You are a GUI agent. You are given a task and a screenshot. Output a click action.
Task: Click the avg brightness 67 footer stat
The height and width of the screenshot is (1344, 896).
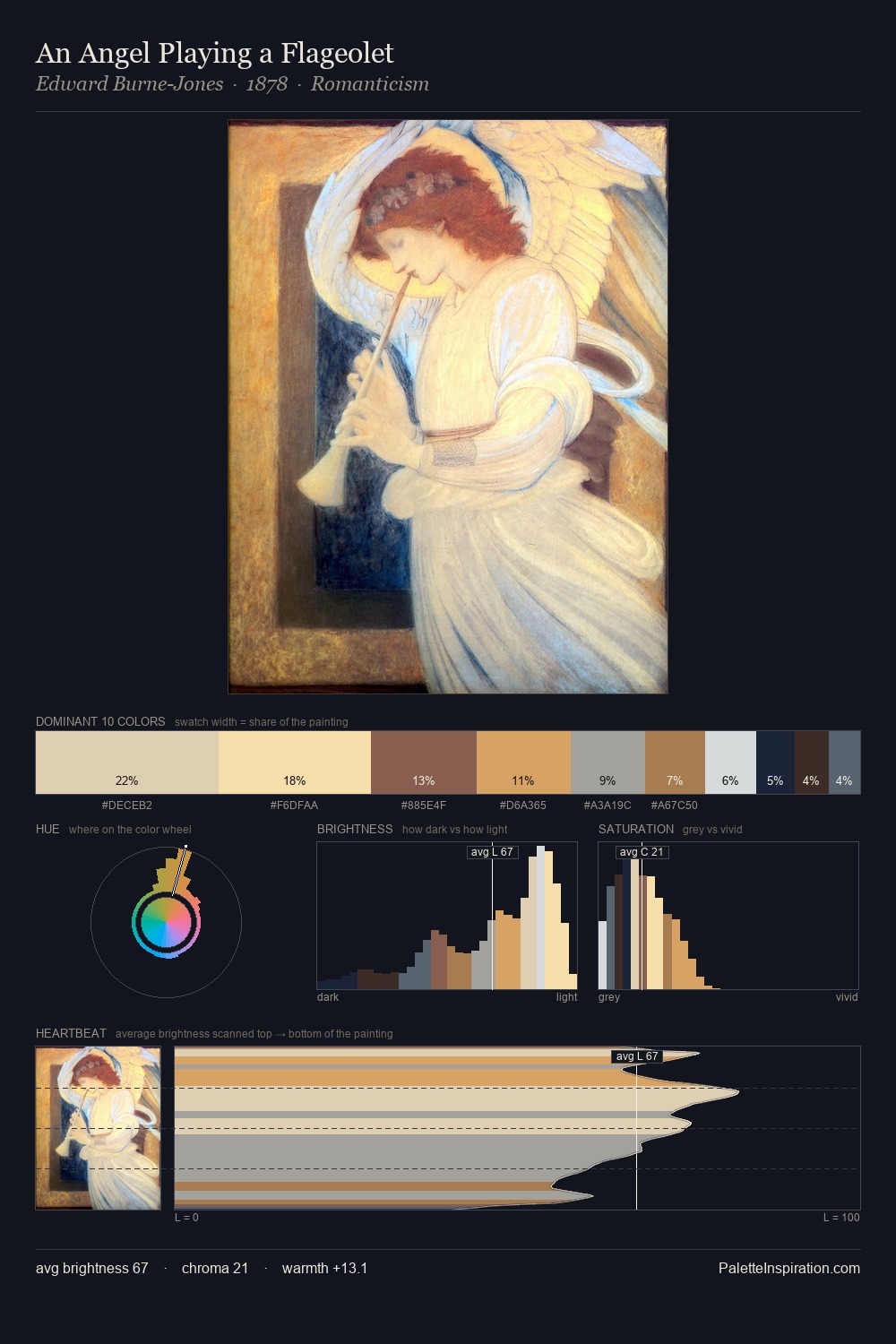click(x=92, y=1268)
